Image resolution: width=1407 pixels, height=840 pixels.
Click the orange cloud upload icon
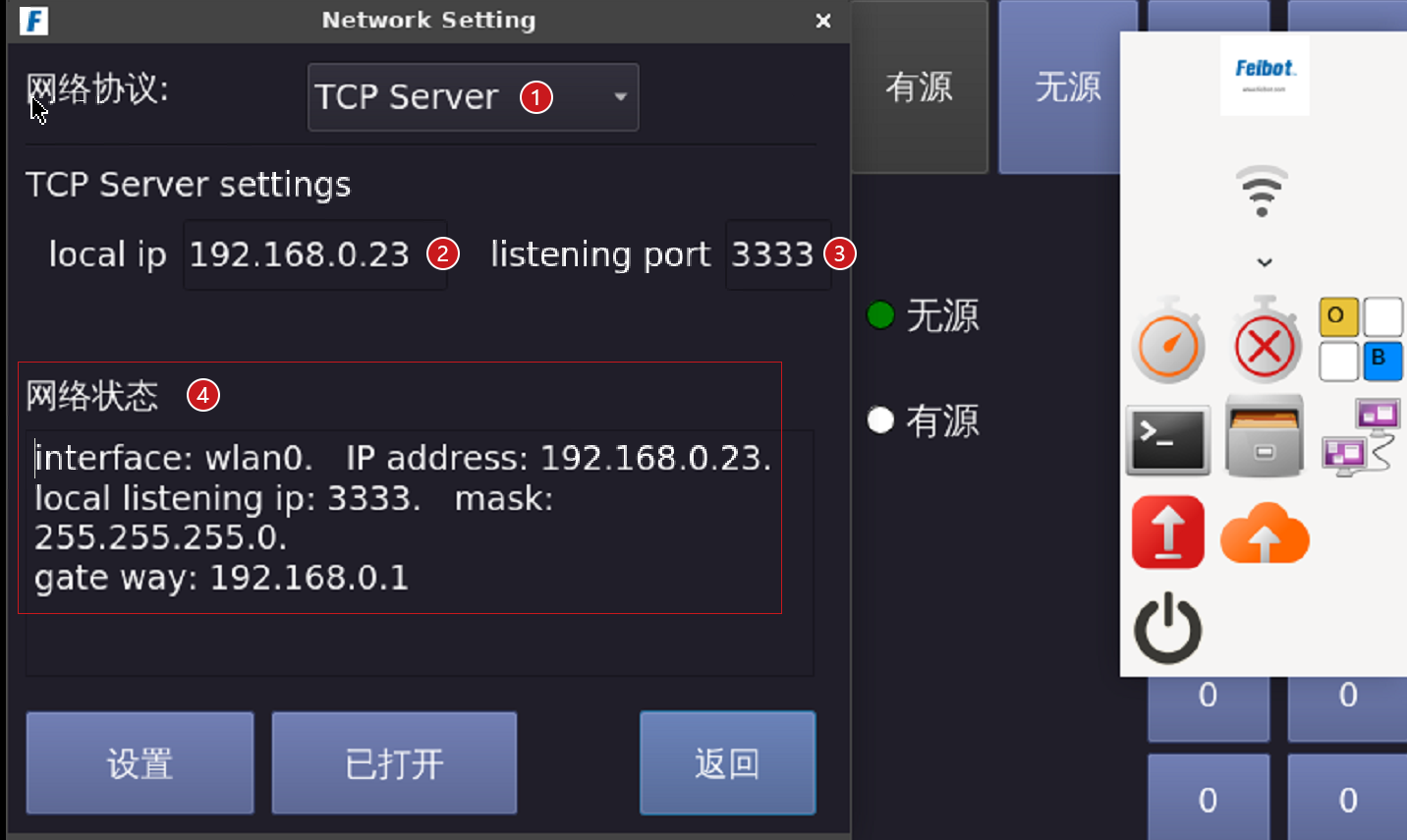(1265, 532)
